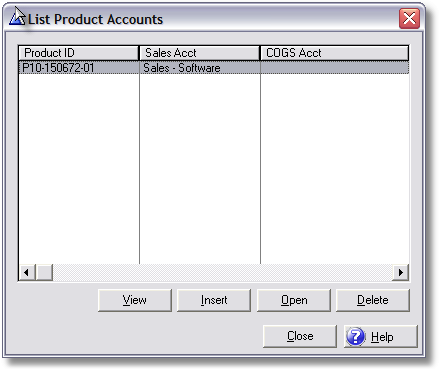Click the Close button
The height and width of the screenshot is (372, 440).
tap(300, 336)
